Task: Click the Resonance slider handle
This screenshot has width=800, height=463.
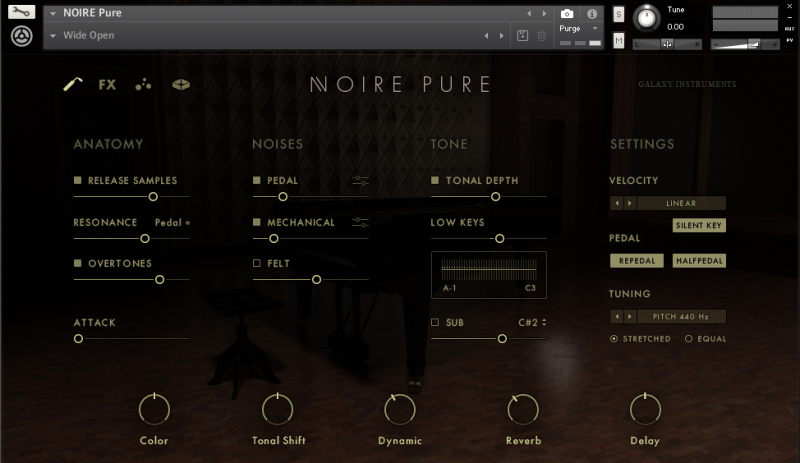Action: pos(145,238)
